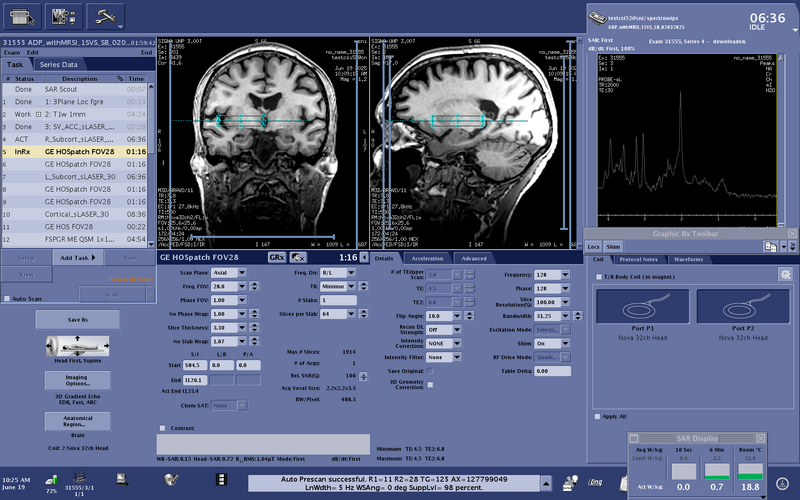Click the Start S/I input field

[195, 365]
